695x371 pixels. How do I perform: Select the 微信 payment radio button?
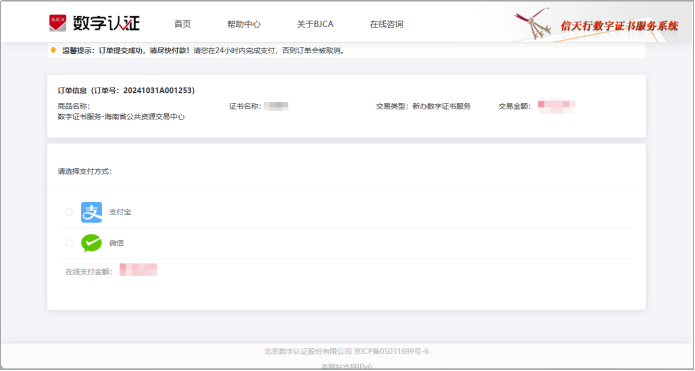tap(69, 243)
